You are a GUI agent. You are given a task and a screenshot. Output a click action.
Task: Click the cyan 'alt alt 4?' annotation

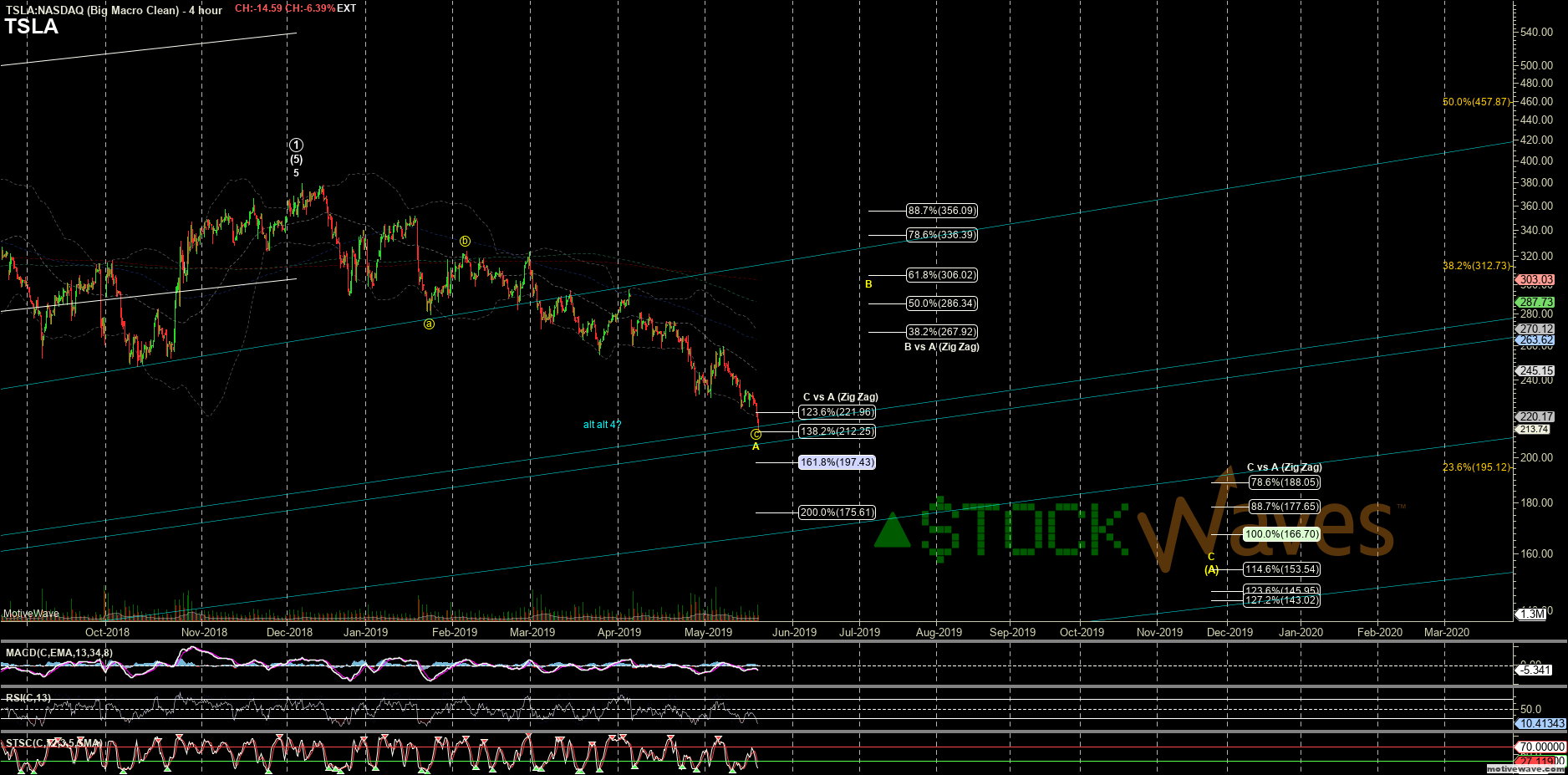coord(602,425)
